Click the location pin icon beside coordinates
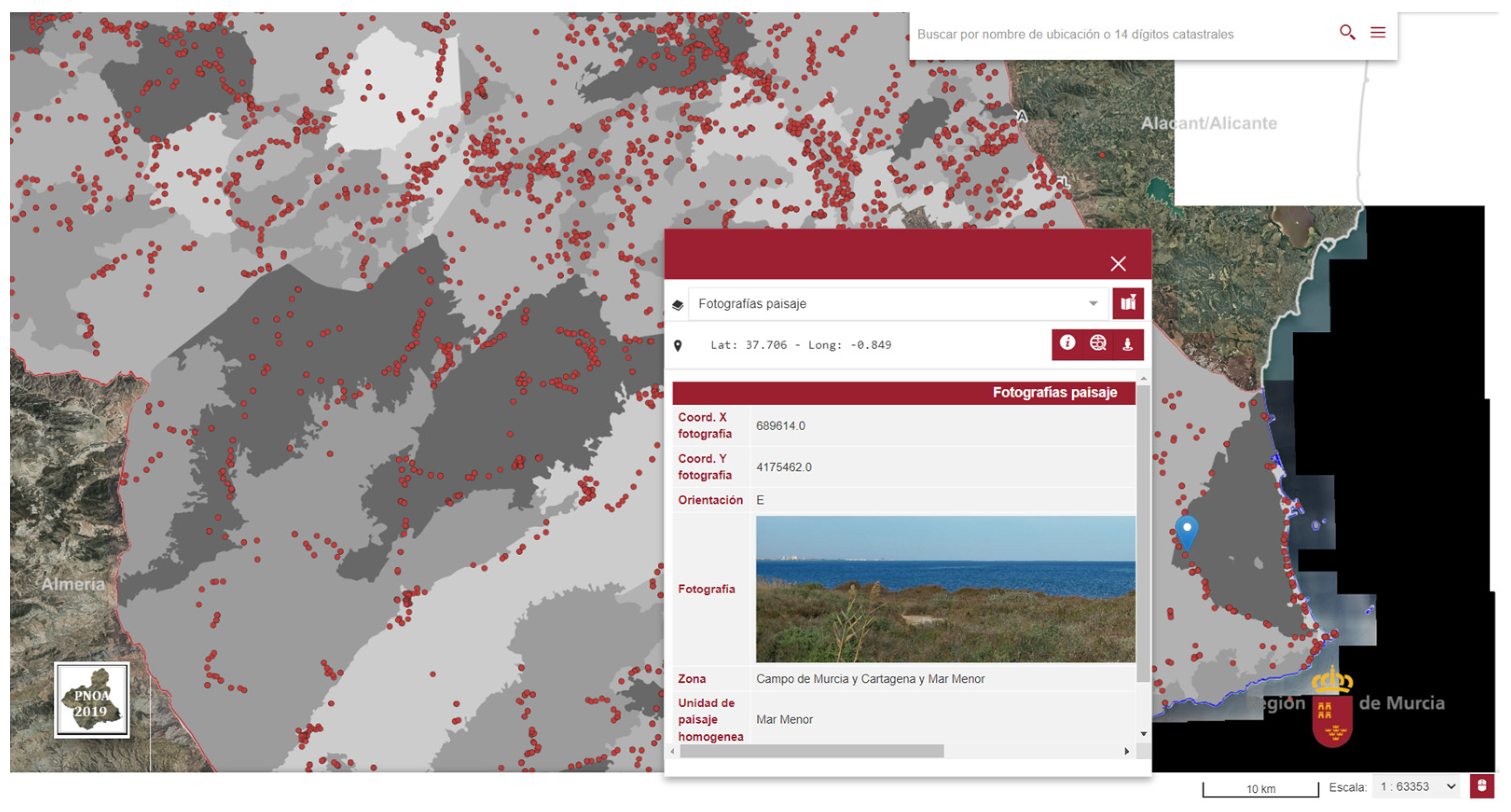The height and width of the screenshot is (812, 1511). [x=677, y=346]
